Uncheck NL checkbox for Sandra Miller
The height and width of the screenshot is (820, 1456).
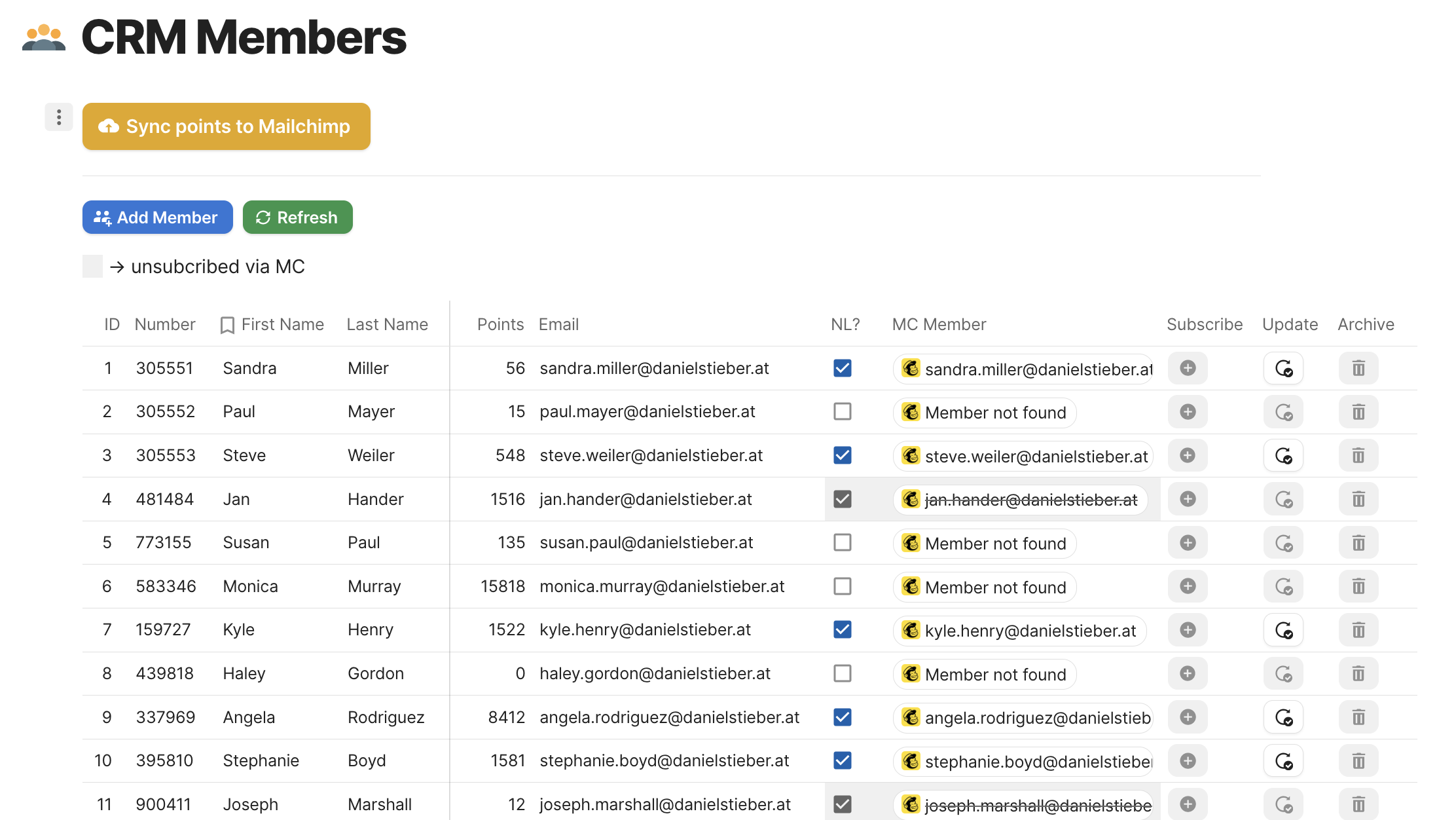(843, 368)
